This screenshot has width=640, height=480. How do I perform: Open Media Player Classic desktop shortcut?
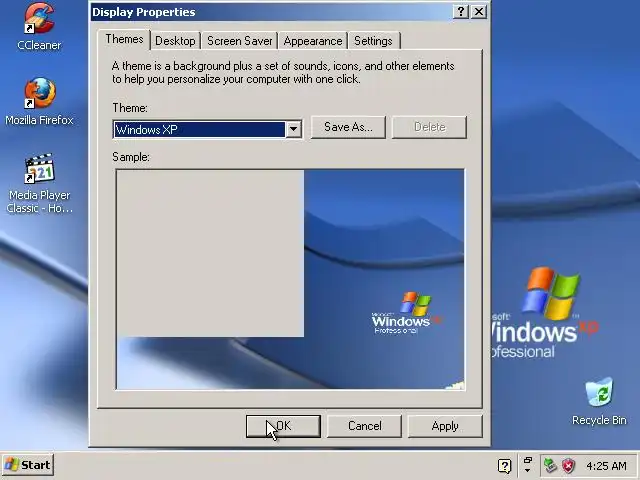click(39, 183)
